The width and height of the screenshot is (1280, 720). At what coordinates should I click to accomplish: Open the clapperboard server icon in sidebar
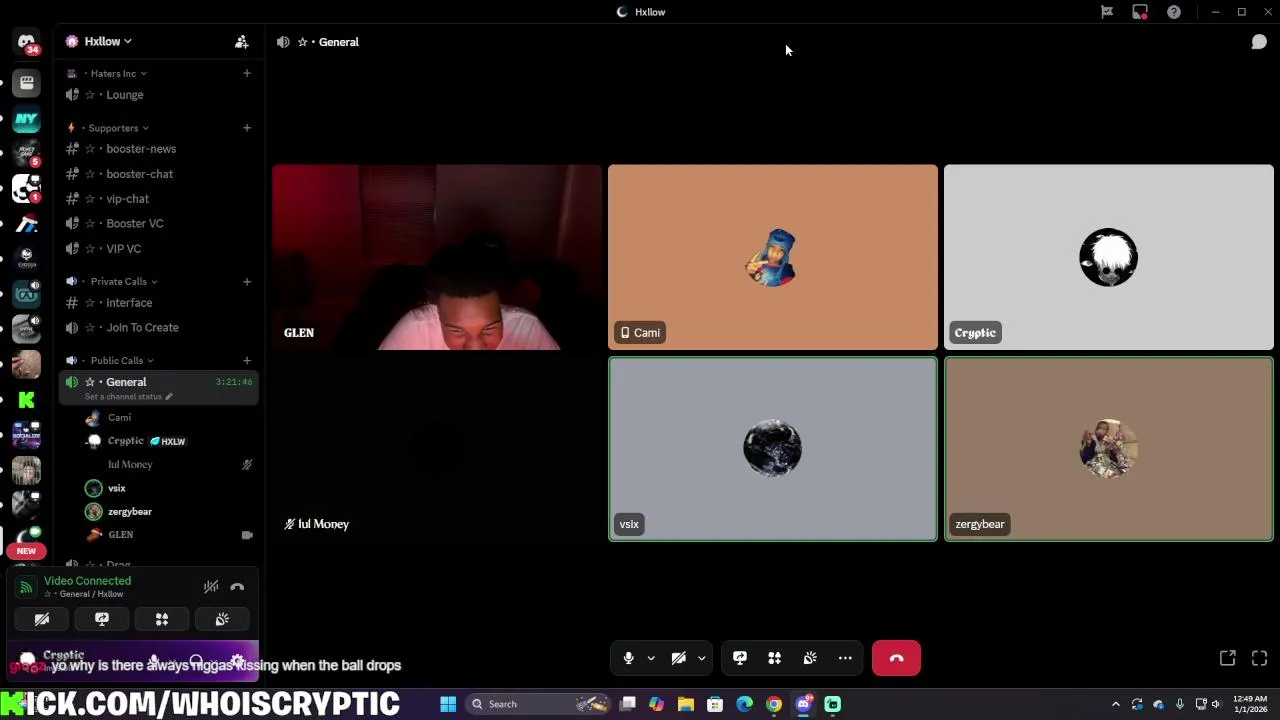(x=27, y=83)
